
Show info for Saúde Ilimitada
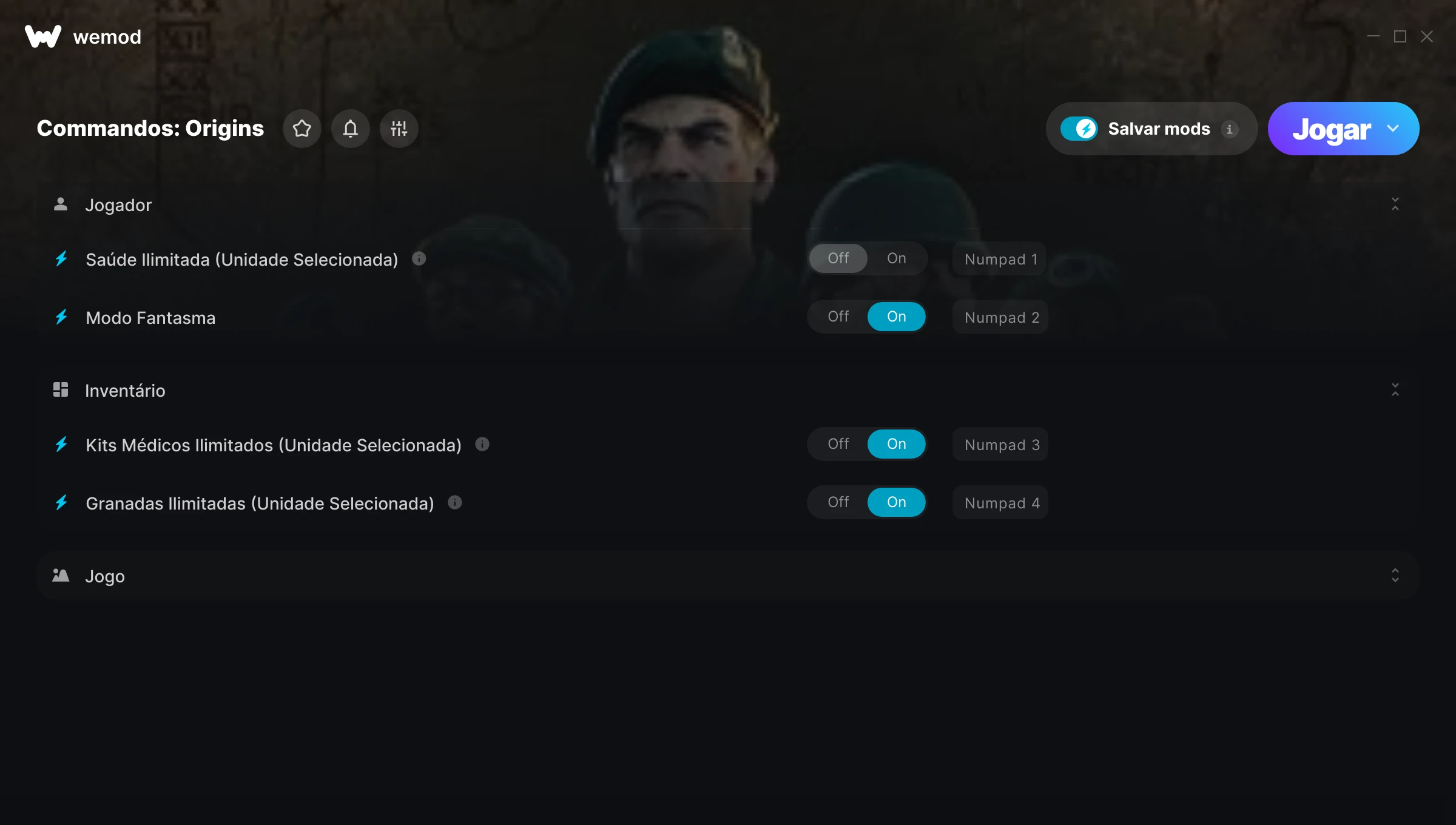coord(419,258)
